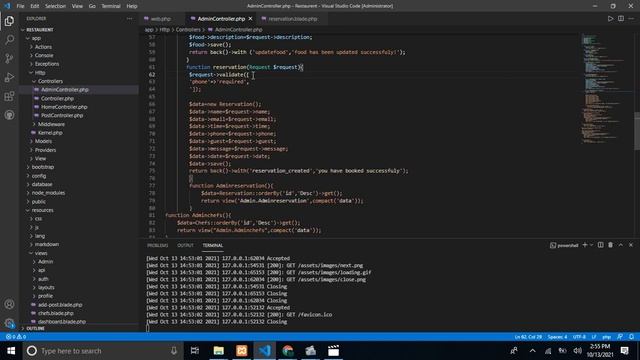Open the Selection menu
640x360 pixels.
[x=56, y=6]
